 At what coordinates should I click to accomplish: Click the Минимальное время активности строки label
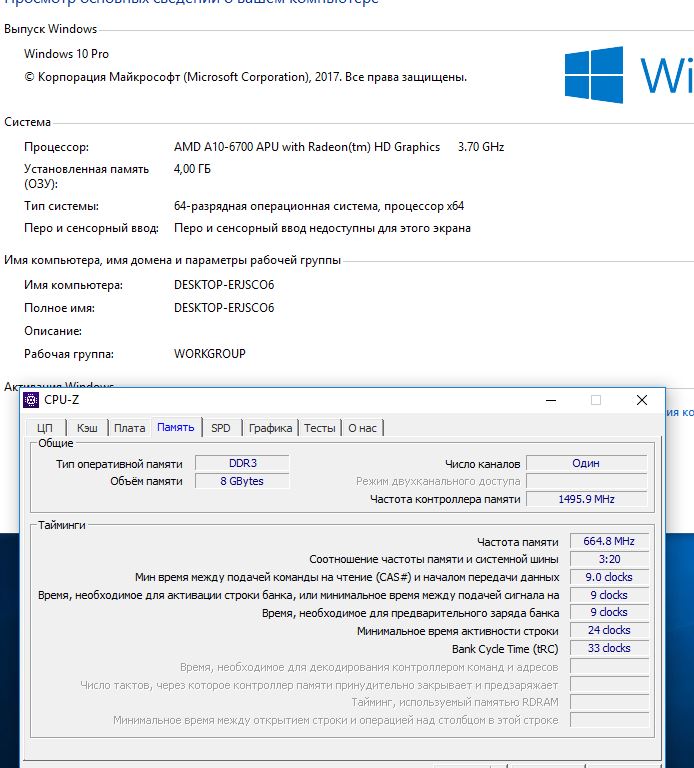[457, 631]
